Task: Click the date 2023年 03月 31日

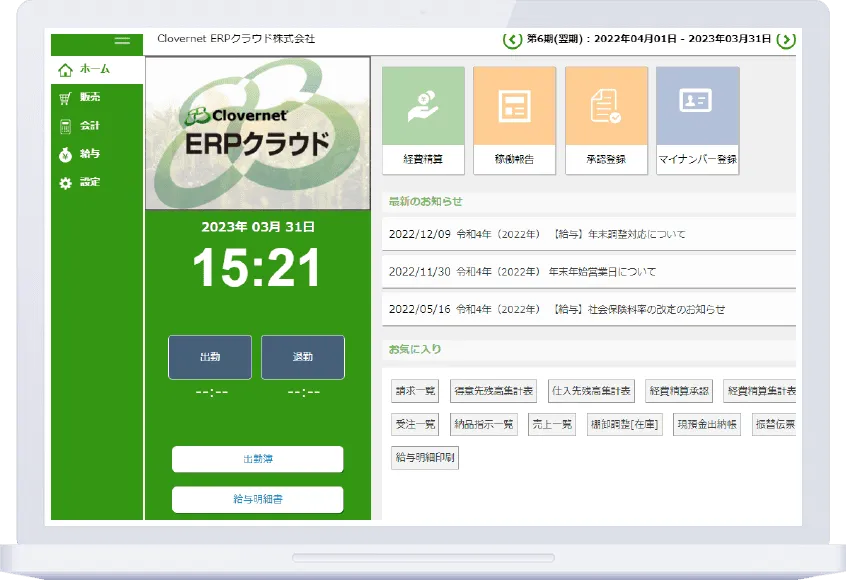Action: (x=258, y=227)
